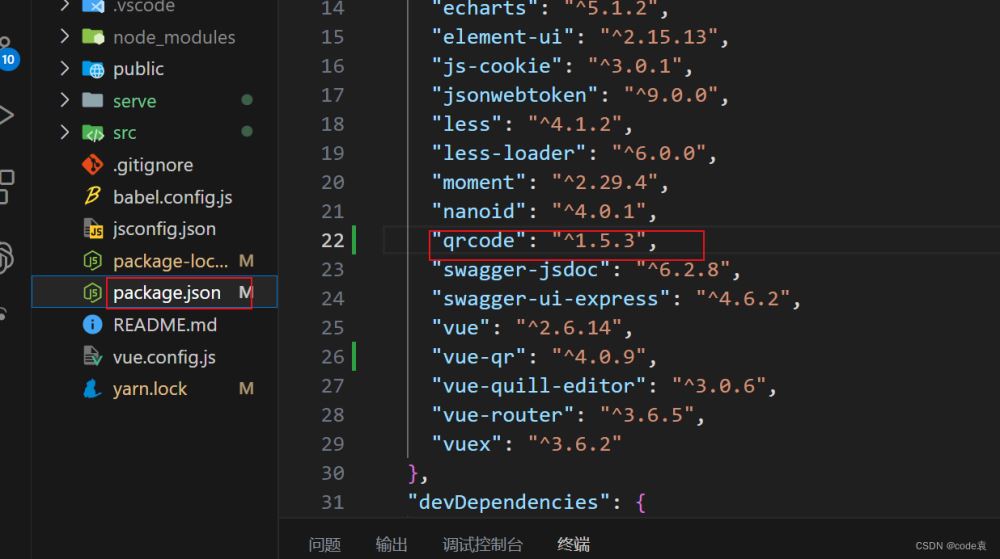This screenshot has height=559, width=1000.
Task: Click the serve folder icon
Action: [92, 100]
